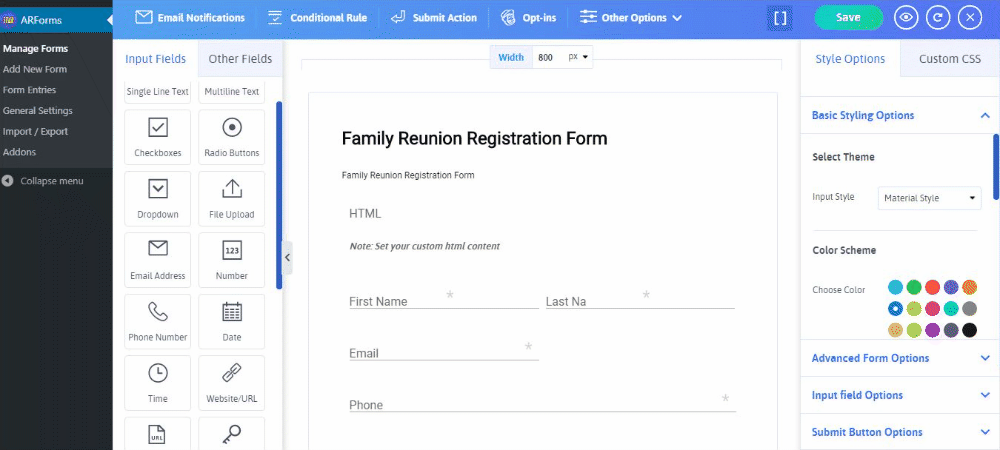This screenshot has width=1000, height=450.
Task: Save the form
Action: 848,18
